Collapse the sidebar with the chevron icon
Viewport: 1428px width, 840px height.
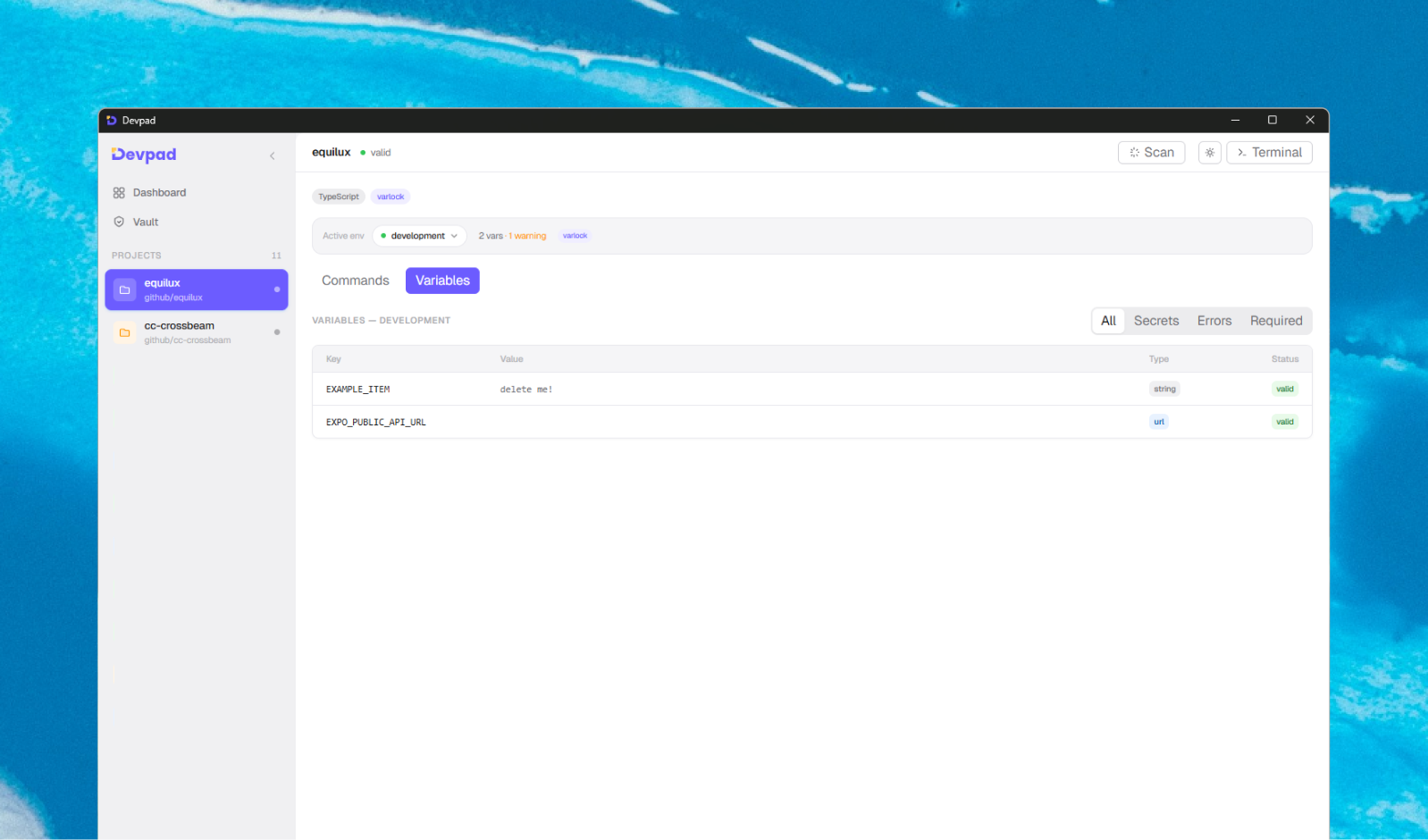click(273, 155)
